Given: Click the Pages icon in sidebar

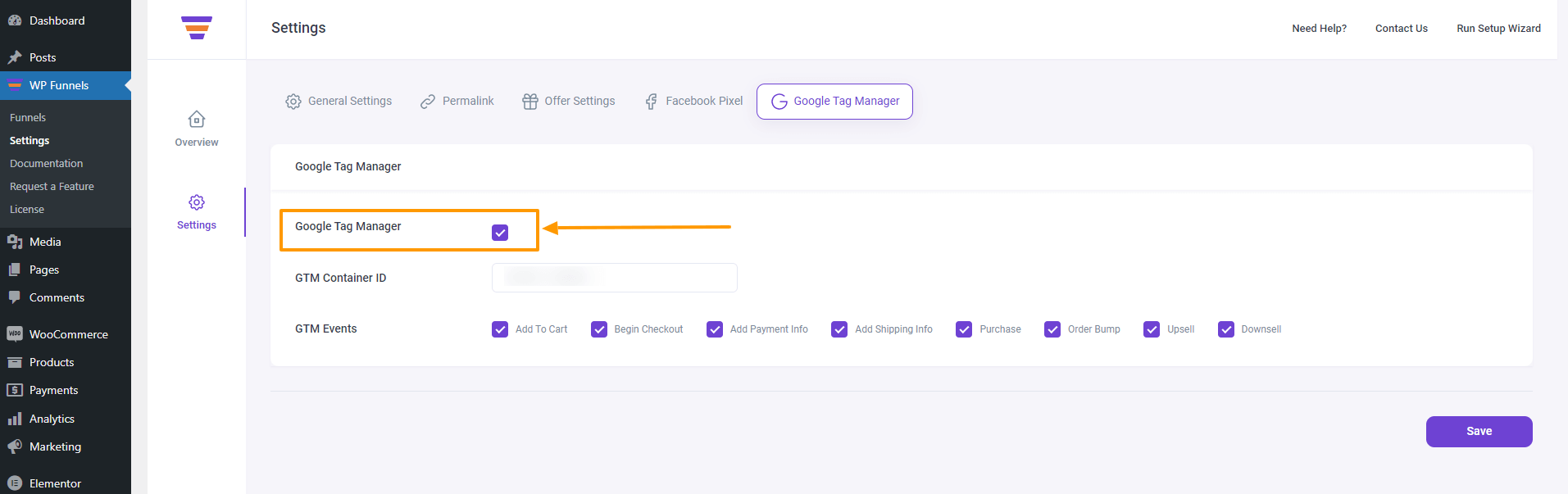Looking at the screenshot, I should 15,270.
